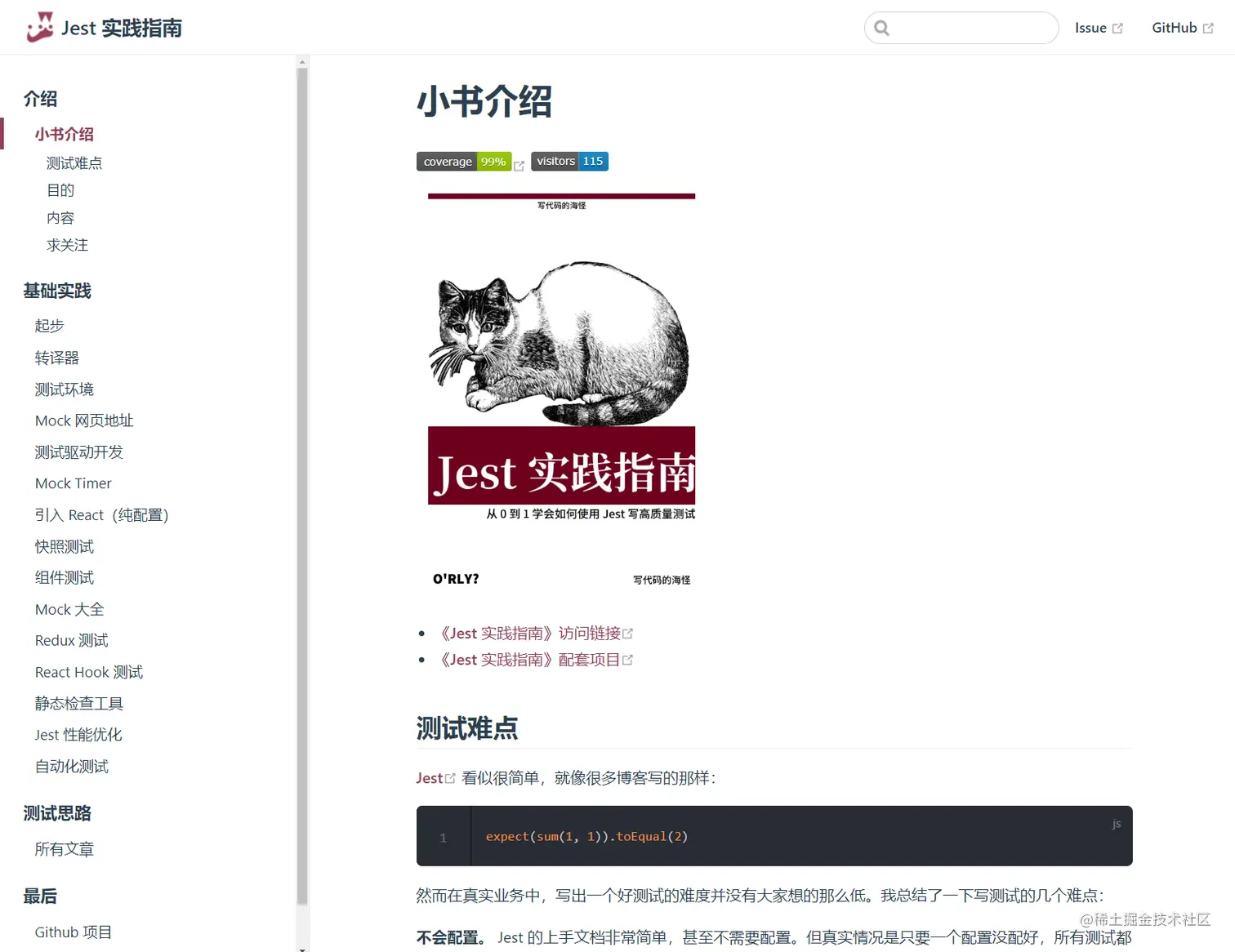Click the search magnifier icon
Viewport: 1235px width, 952px height.
881,28
